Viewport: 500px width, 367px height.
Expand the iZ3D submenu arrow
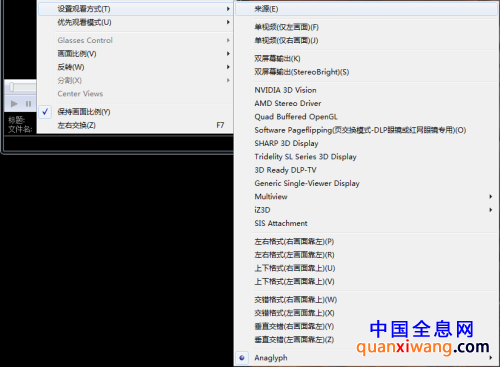(x=490, y=210)
